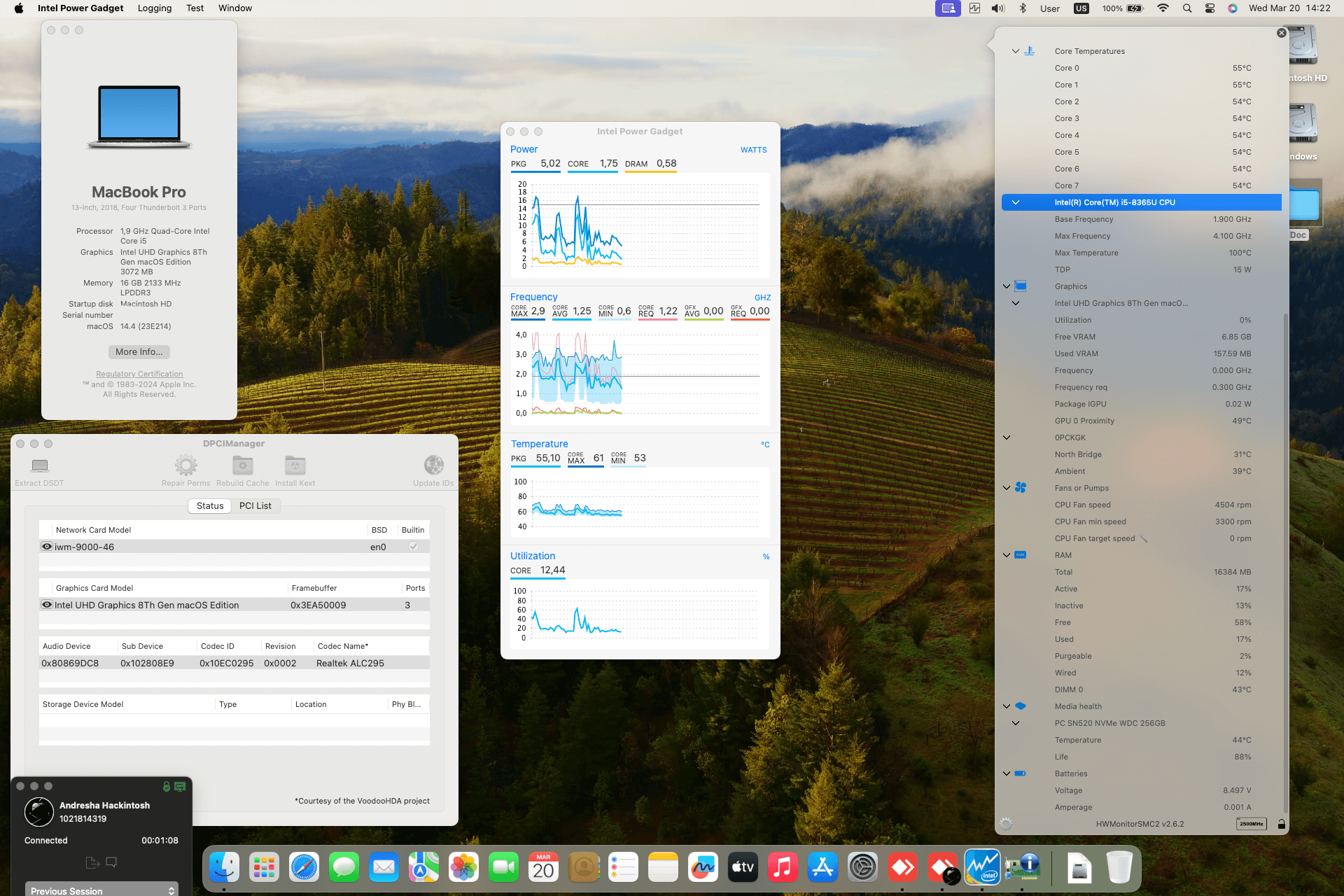The height and width of the screenshot is (896, 1344).
Task: Collapse Intel(R) Core(TM) i5-8365U CPU section
Action: click(1015, 202)
